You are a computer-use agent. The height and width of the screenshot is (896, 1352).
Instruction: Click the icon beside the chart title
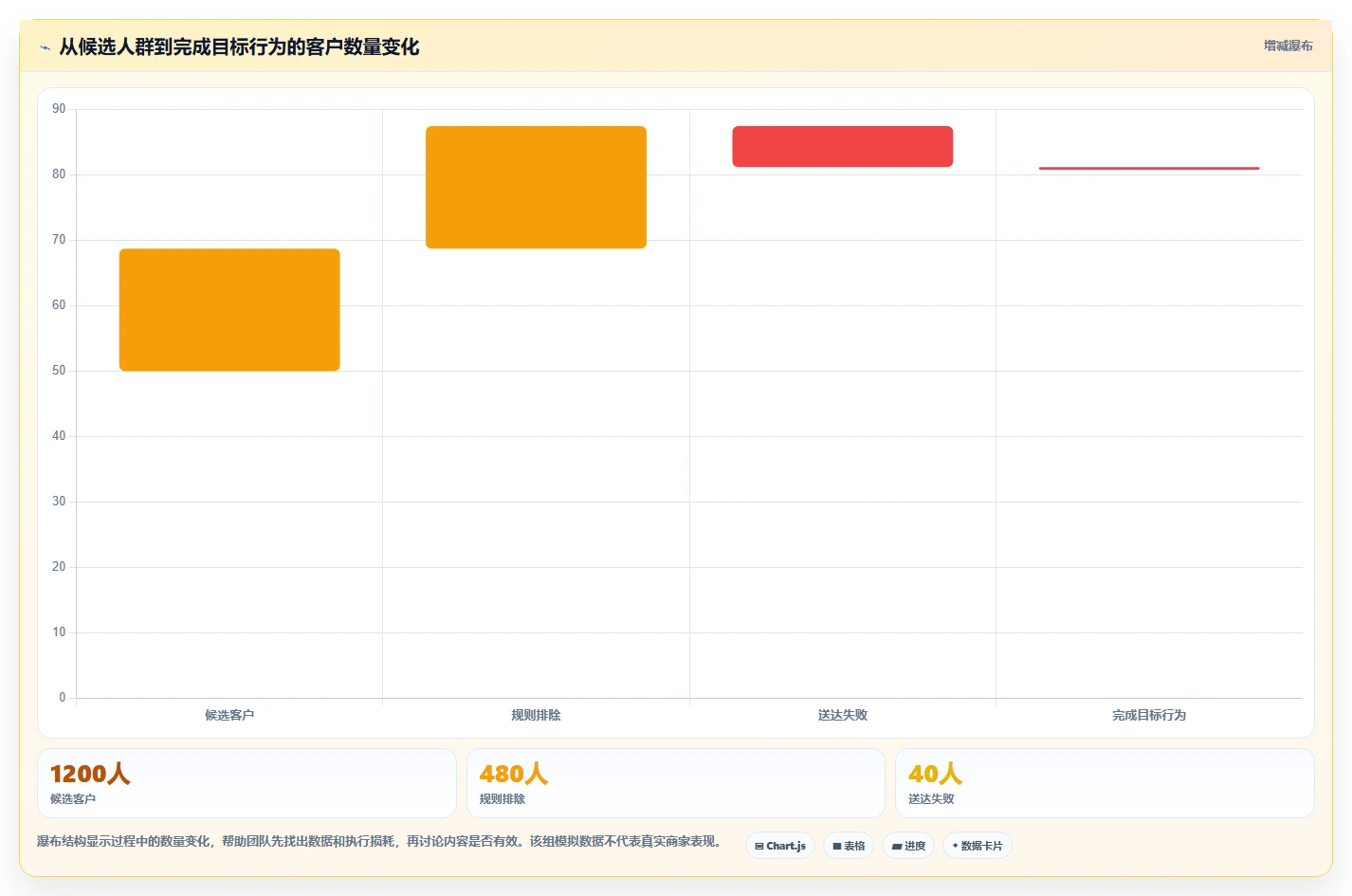[x=45, y=47]
